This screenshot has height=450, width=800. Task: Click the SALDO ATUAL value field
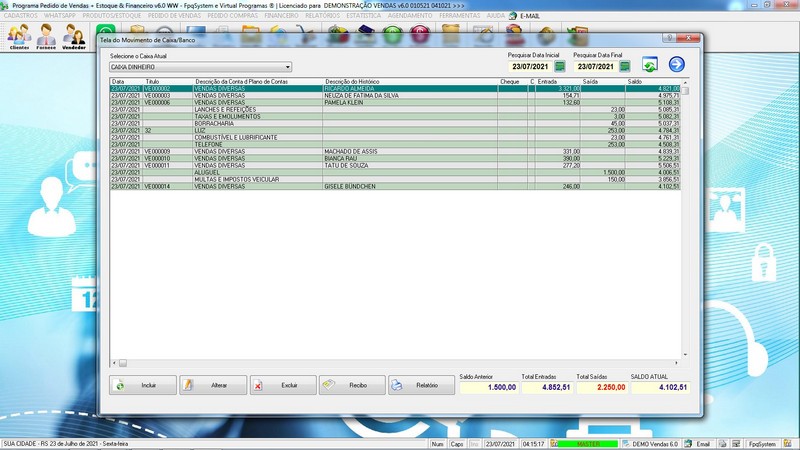click(x=660, y=387)
